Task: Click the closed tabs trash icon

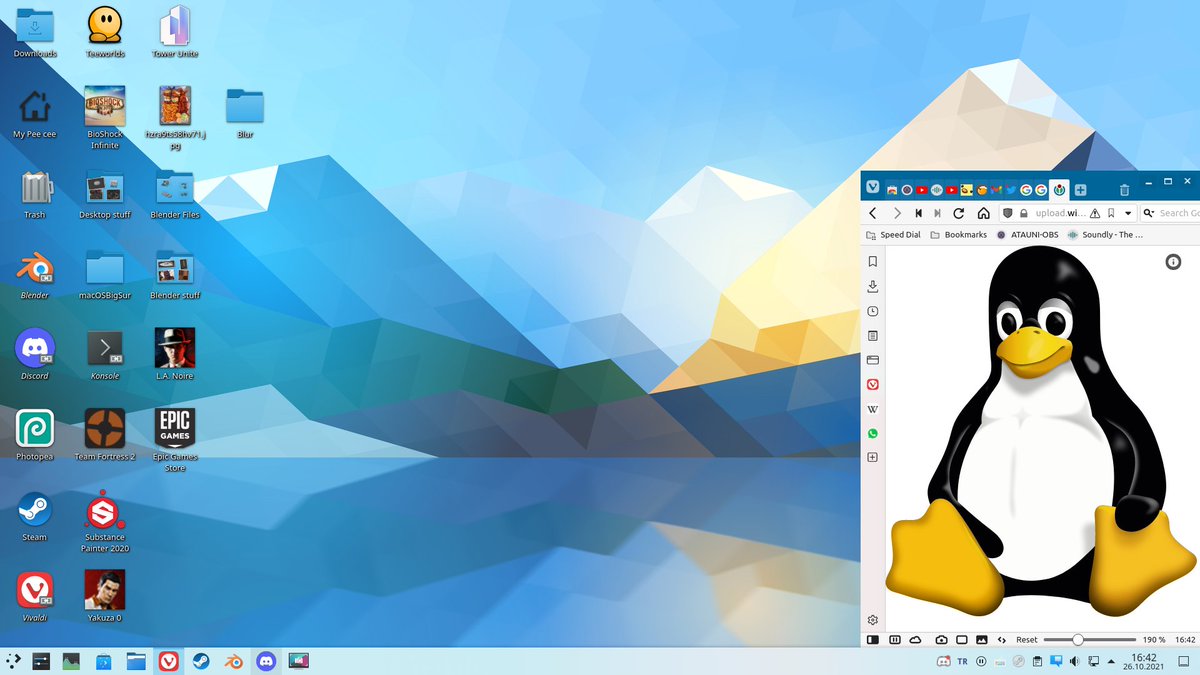Action: pos(1124,190)
